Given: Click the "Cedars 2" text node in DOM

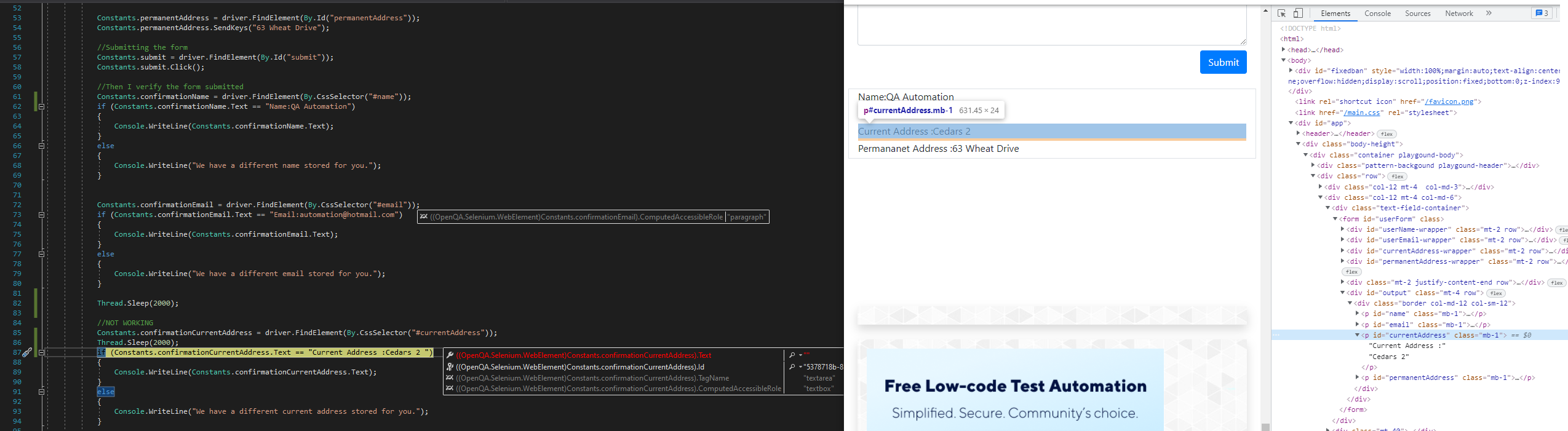Looking at the screenshot, I should coord(1388,357).
